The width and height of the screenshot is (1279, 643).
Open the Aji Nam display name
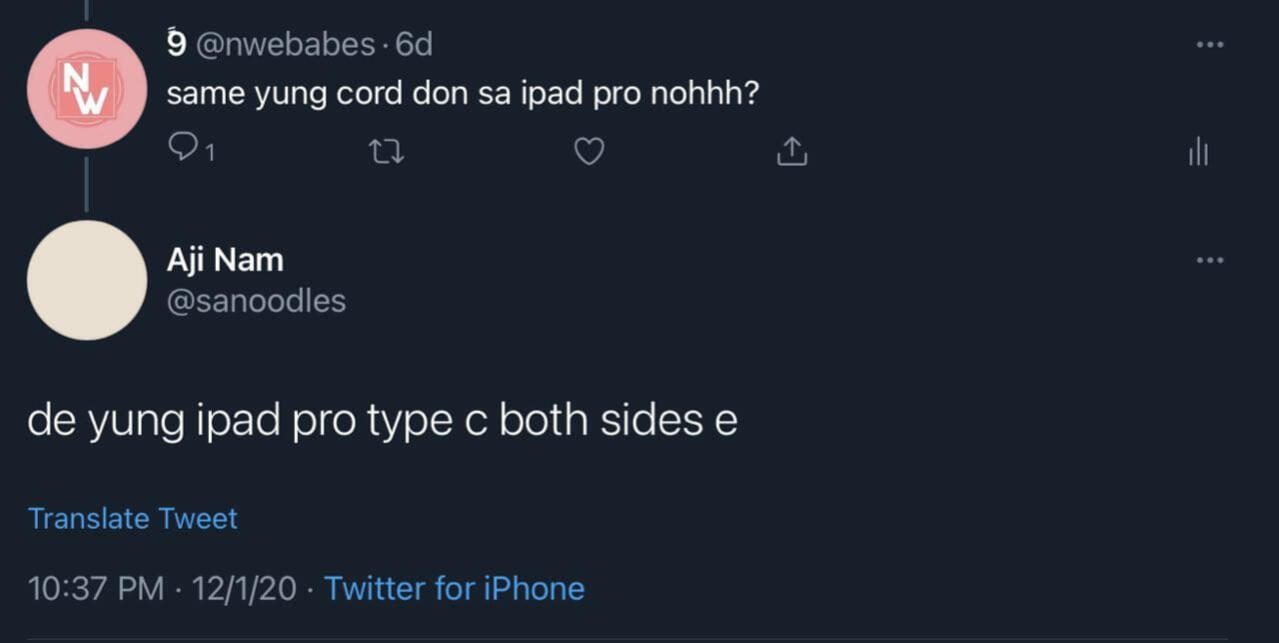point(225,260)
